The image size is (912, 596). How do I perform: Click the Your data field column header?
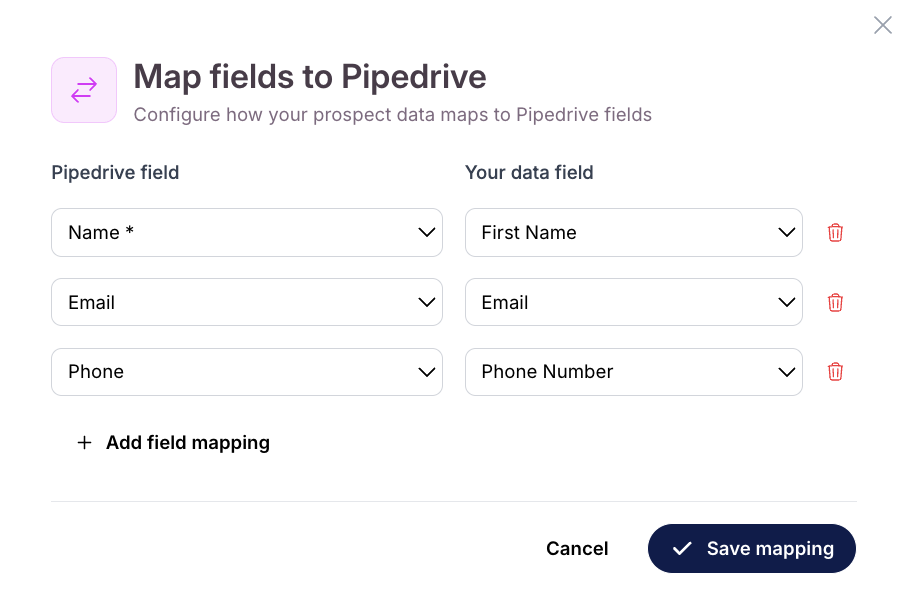point(529,173)
